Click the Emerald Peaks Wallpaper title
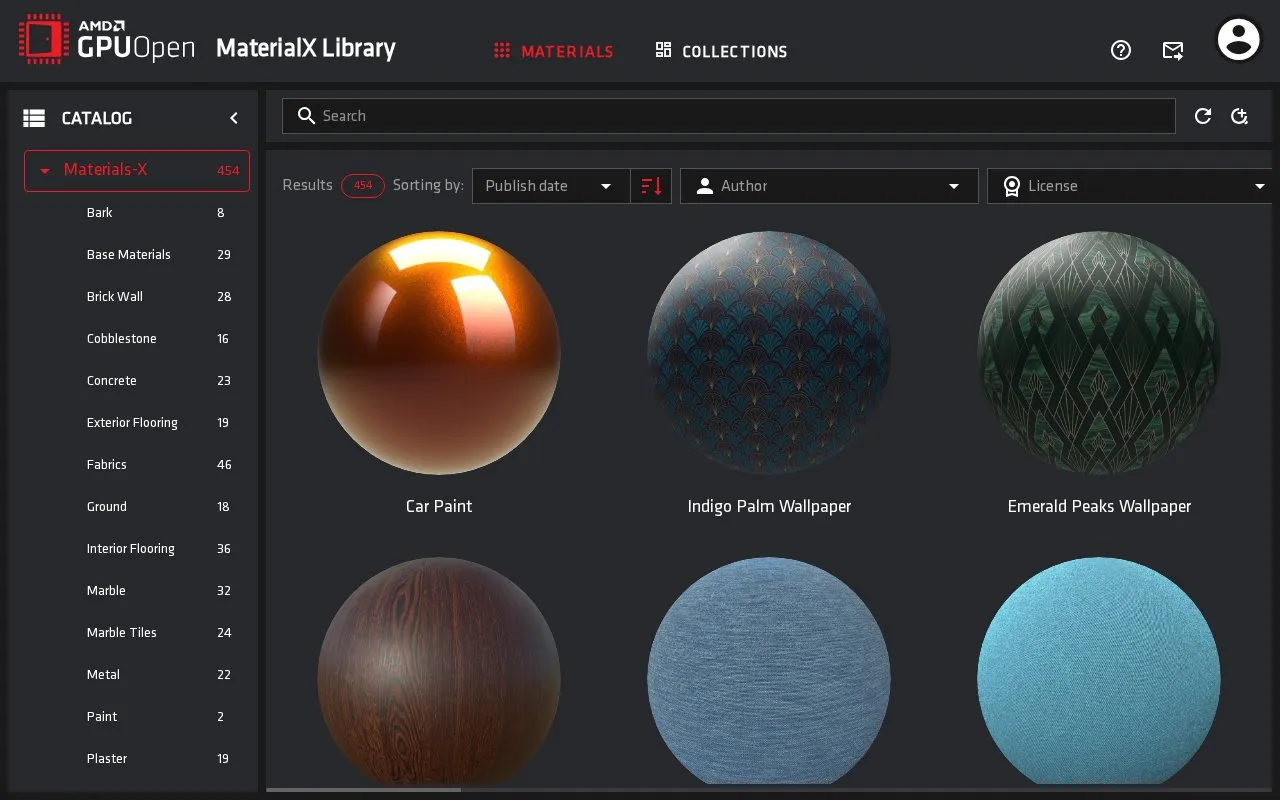Image resolution: width=1280 pixels, height=800 pixels. click(1099, 506)
